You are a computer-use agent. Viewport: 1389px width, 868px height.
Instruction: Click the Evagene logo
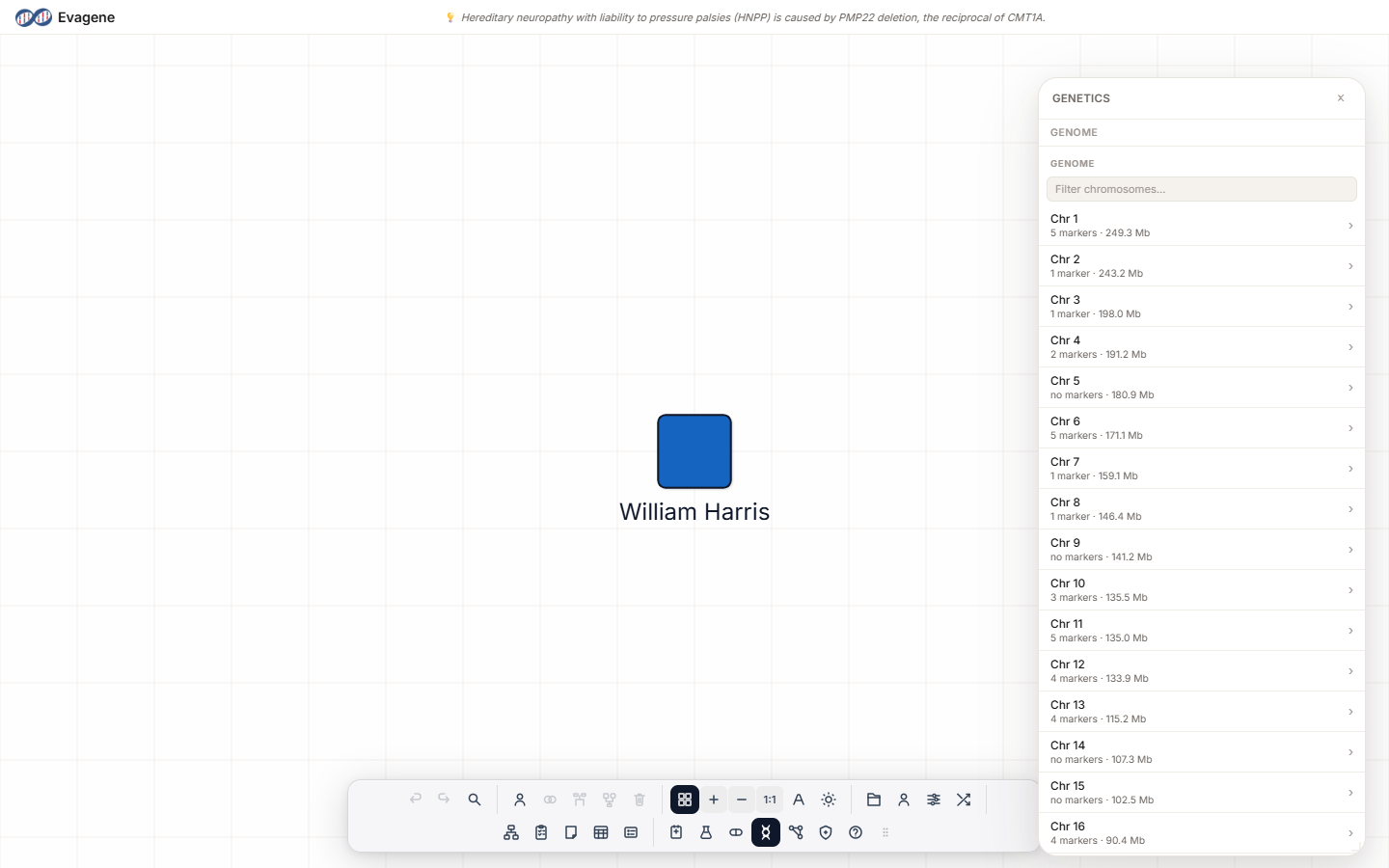pos(65,17)
